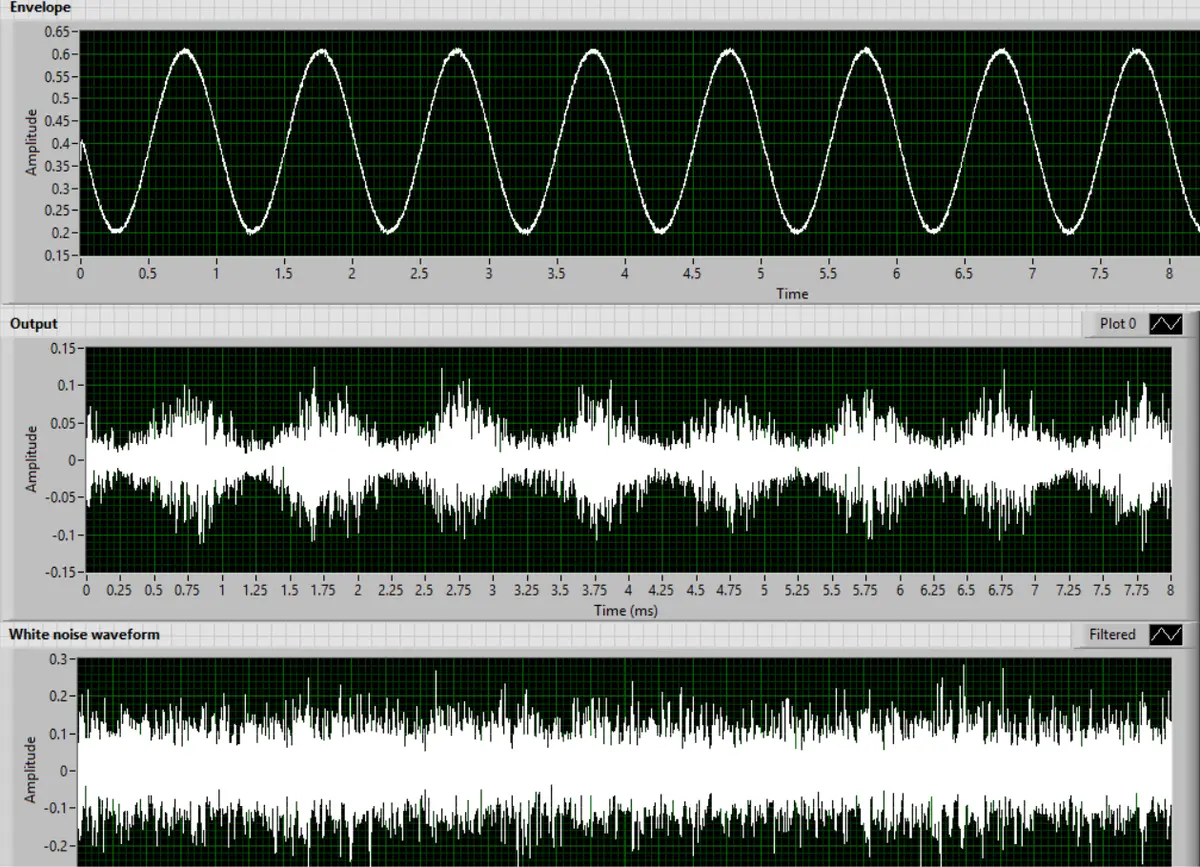
Task: Select the 'Plot 0' legend label
Action: (1118, 324)
